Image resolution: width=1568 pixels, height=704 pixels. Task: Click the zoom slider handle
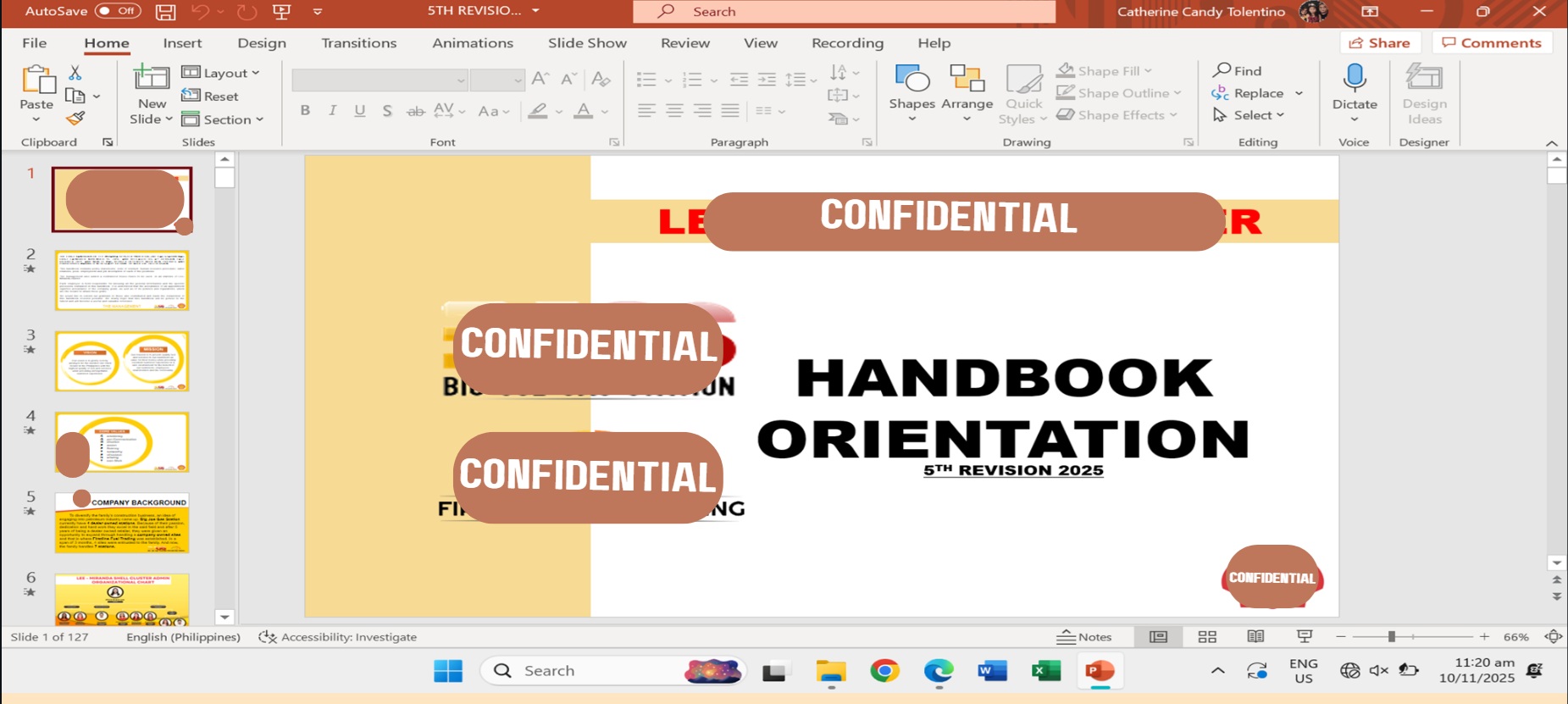coord(1391,637)
